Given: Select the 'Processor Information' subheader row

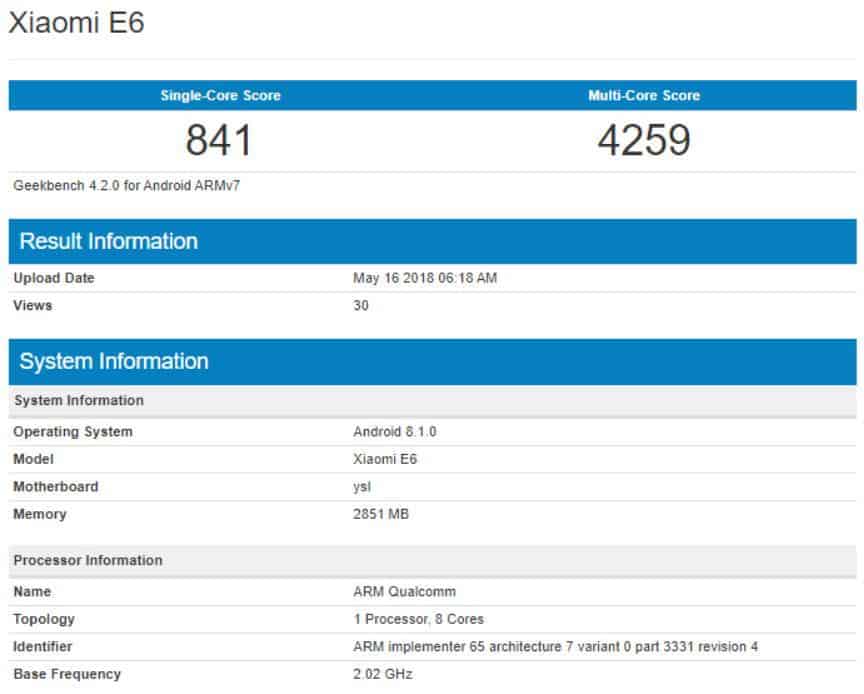Looking at the screenshot, I should [433, 561].
